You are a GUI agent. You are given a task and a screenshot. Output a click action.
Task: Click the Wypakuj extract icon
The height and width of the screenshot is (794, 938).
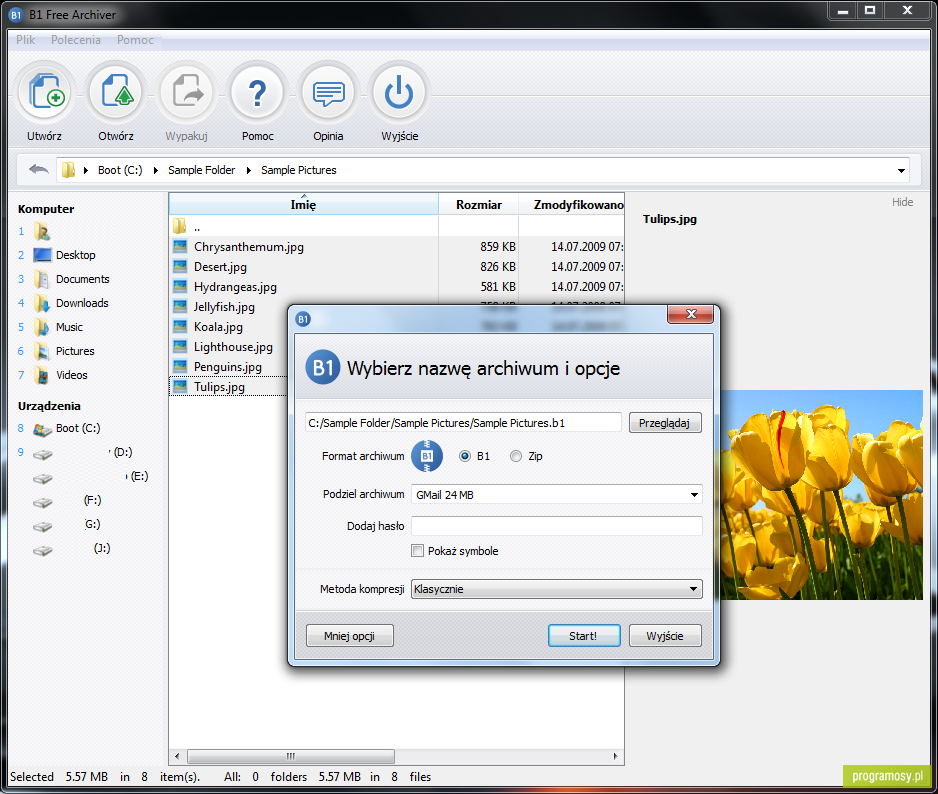(x=187, y=93)
